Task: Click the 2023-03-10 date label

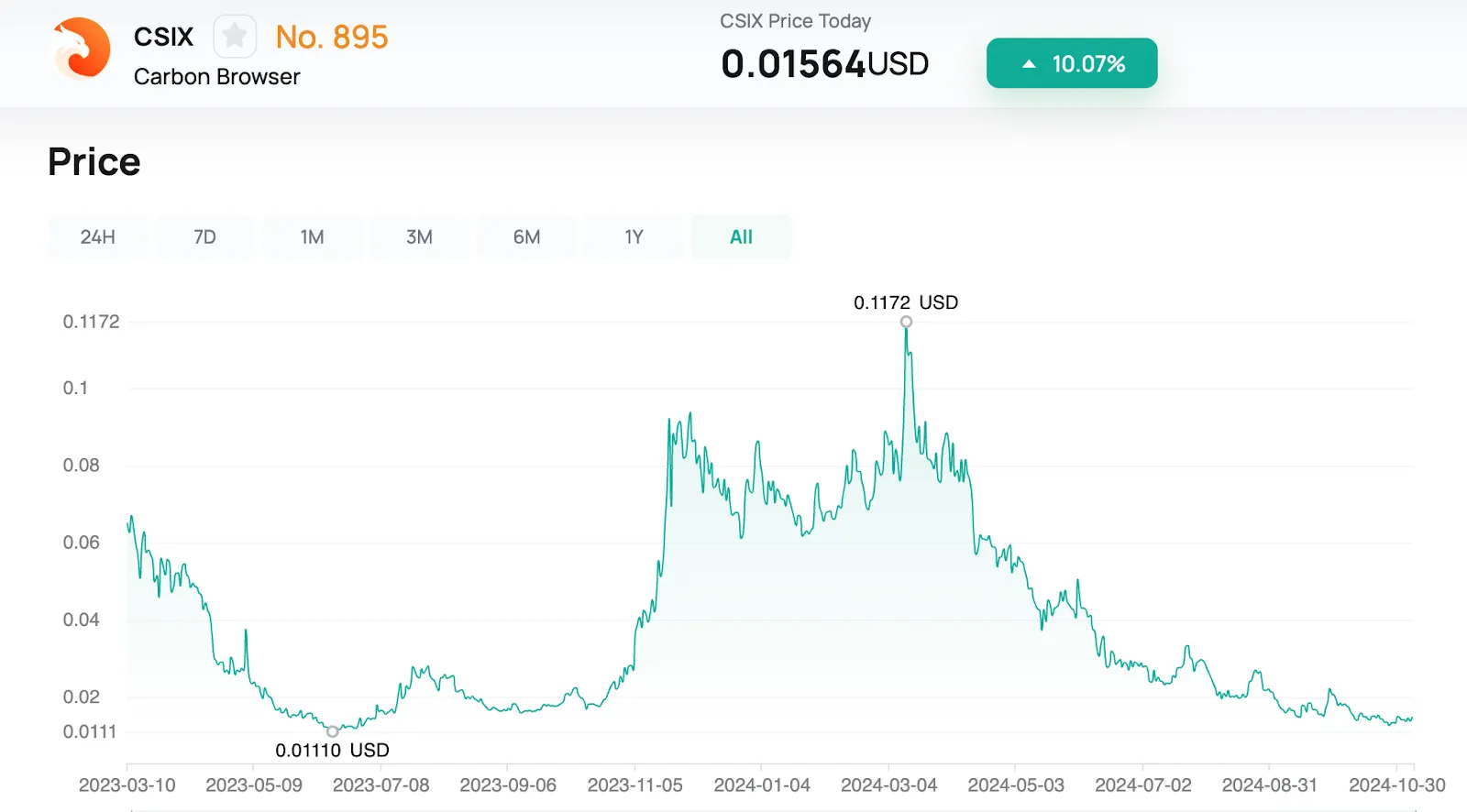Action: click(127, 785)
